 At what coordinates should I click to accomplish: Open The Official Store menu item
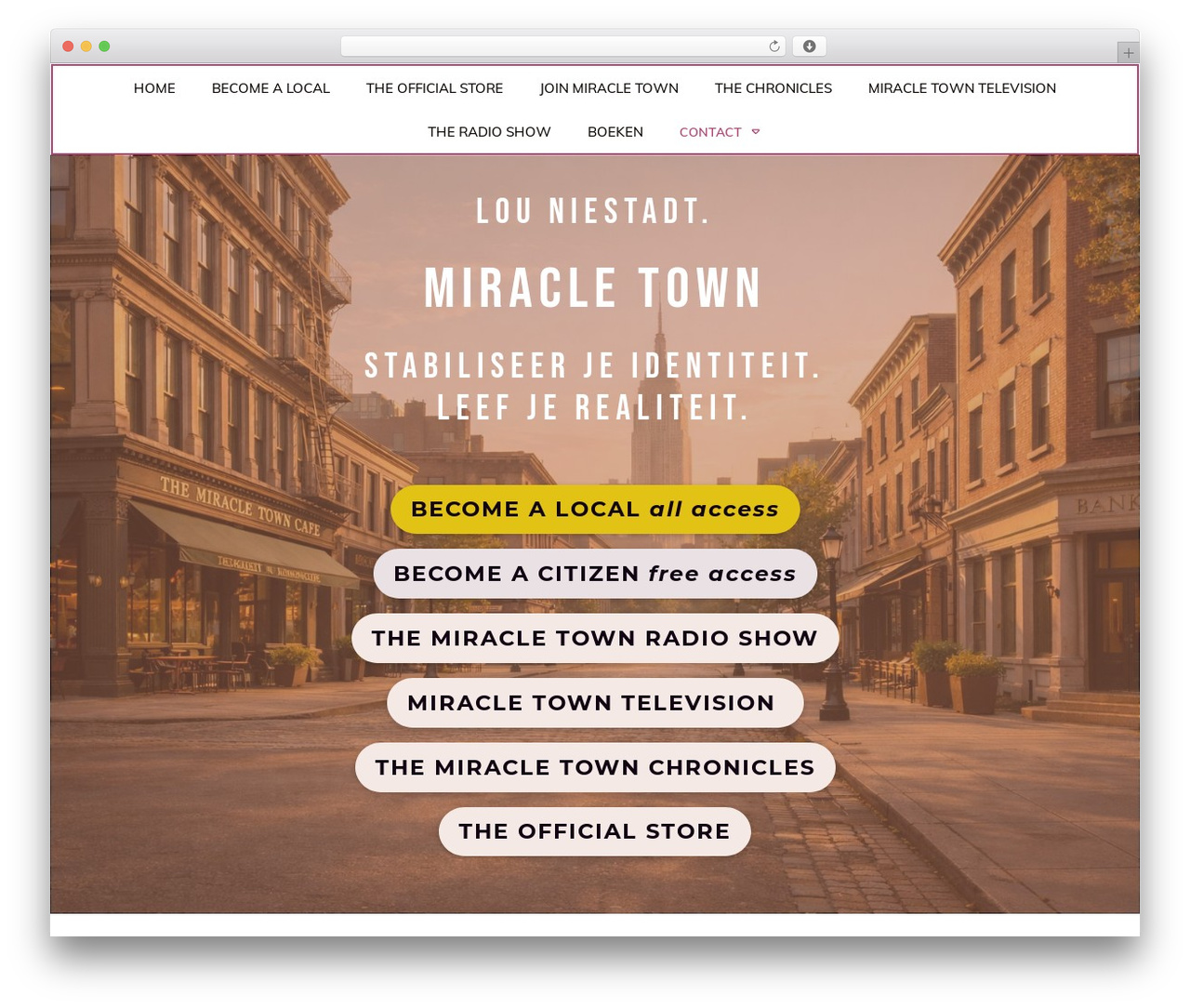(x=434, y=88)
